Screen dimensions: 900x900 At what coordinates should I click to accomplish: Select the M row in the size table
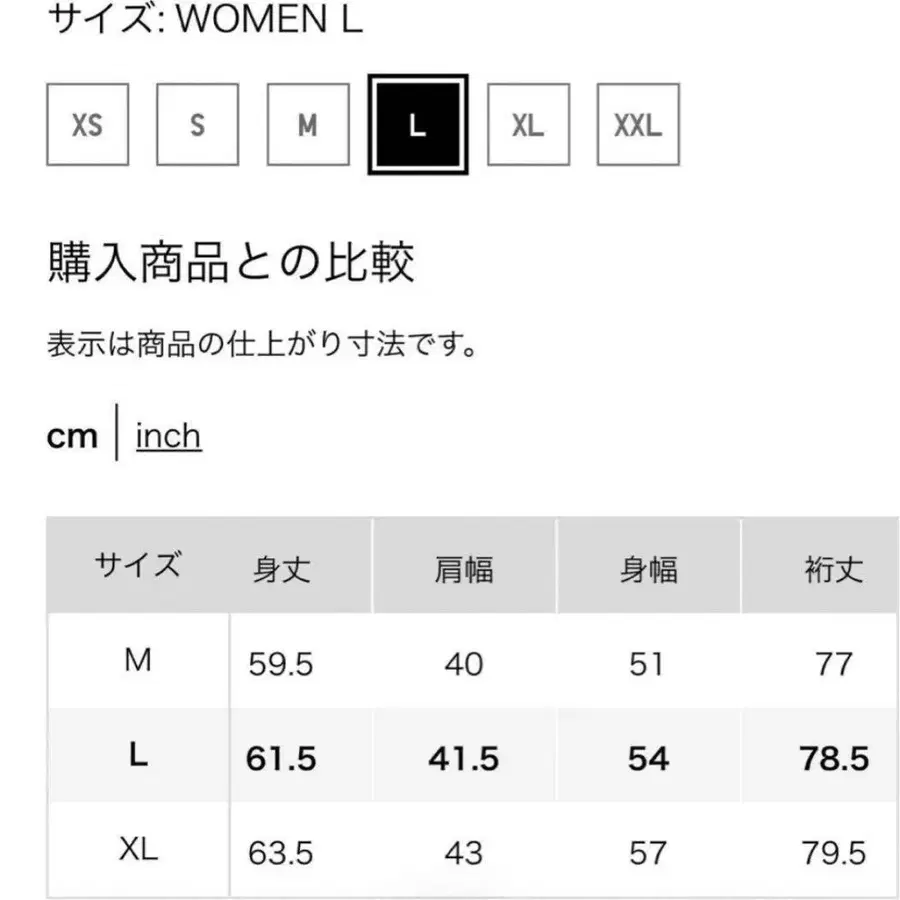[139, 662]
